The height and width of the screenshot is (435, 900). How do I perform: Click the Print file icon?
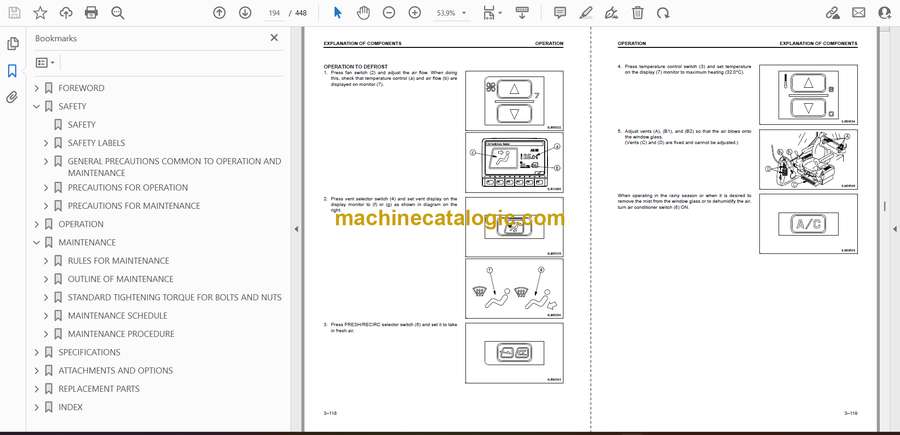click(x=92, y=13)
